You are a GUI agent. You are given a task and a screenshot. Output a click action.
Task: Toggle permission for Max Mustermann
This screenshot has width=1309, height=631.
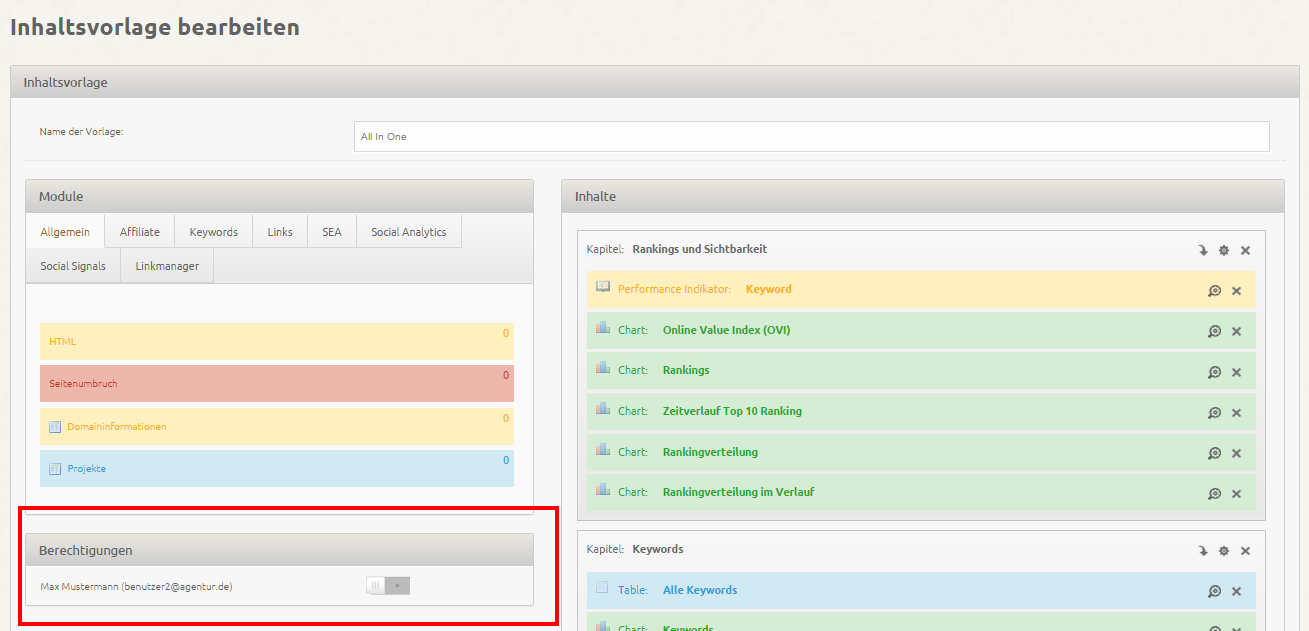(x=388, y=586)
